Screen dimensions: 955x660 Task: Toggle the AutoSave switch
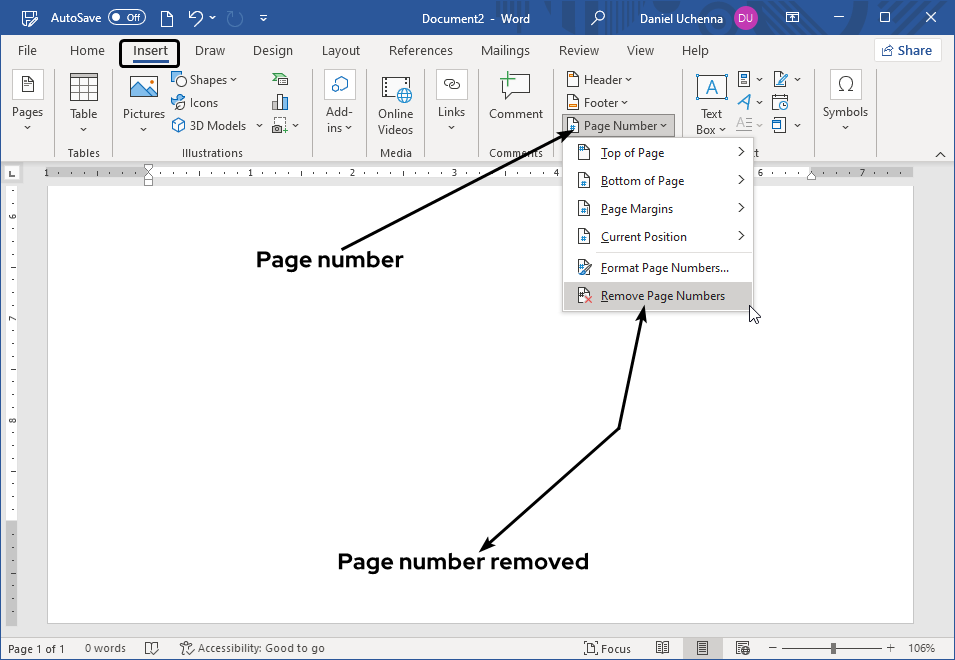[x=126, y=17]
